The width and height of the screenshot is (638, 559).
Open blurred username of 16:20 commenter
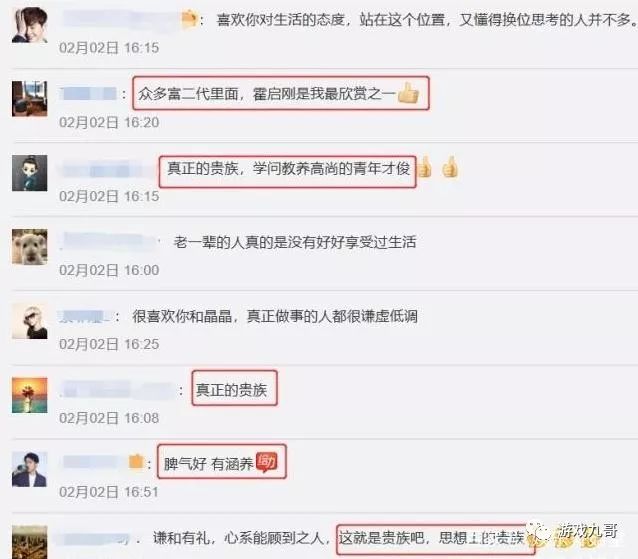click(x=89, y=94)
